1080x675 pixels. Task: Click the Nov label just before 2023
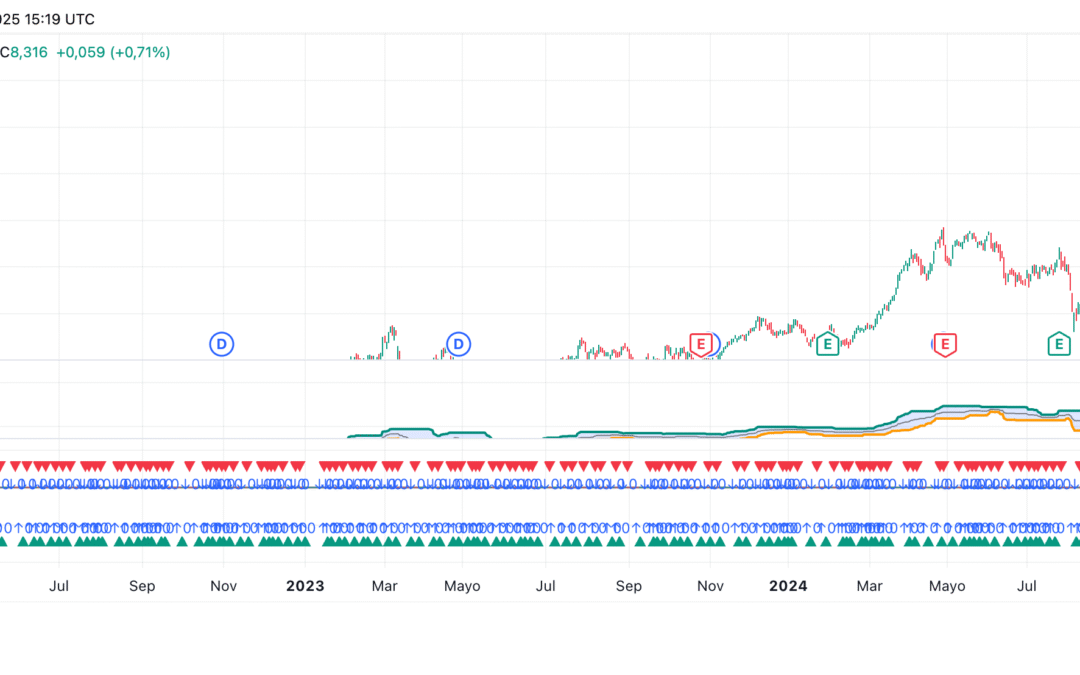pos(224,586)
